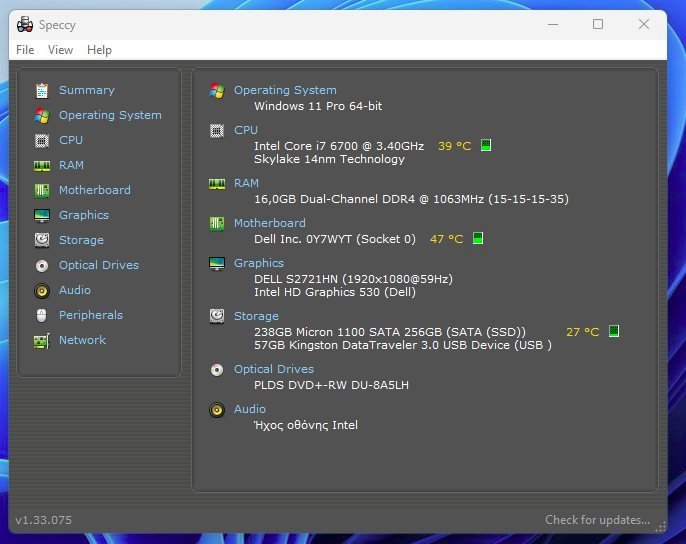
Task: Click Check for updates link
Action: (597, 520)
